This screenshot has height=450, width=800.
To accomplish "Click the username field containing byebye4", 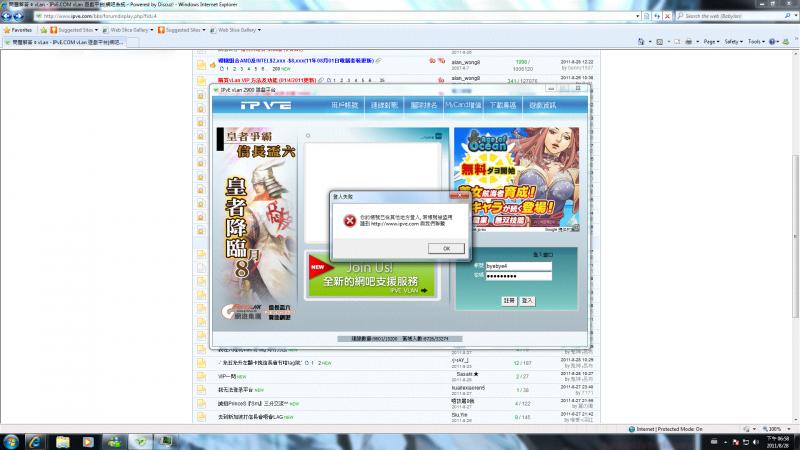I will coord(518,265).
